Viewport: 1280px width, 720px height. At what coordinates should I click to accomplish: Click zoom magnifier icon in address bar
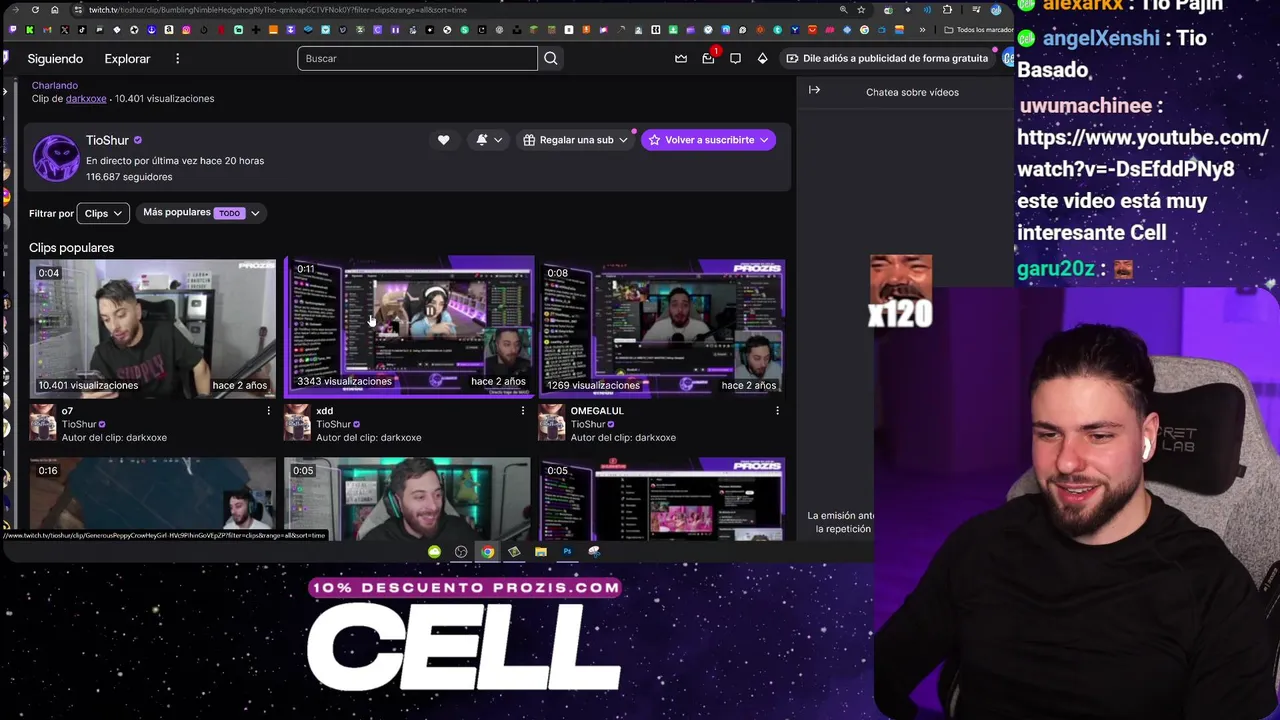pyautogui.click(x=843, y=10)
